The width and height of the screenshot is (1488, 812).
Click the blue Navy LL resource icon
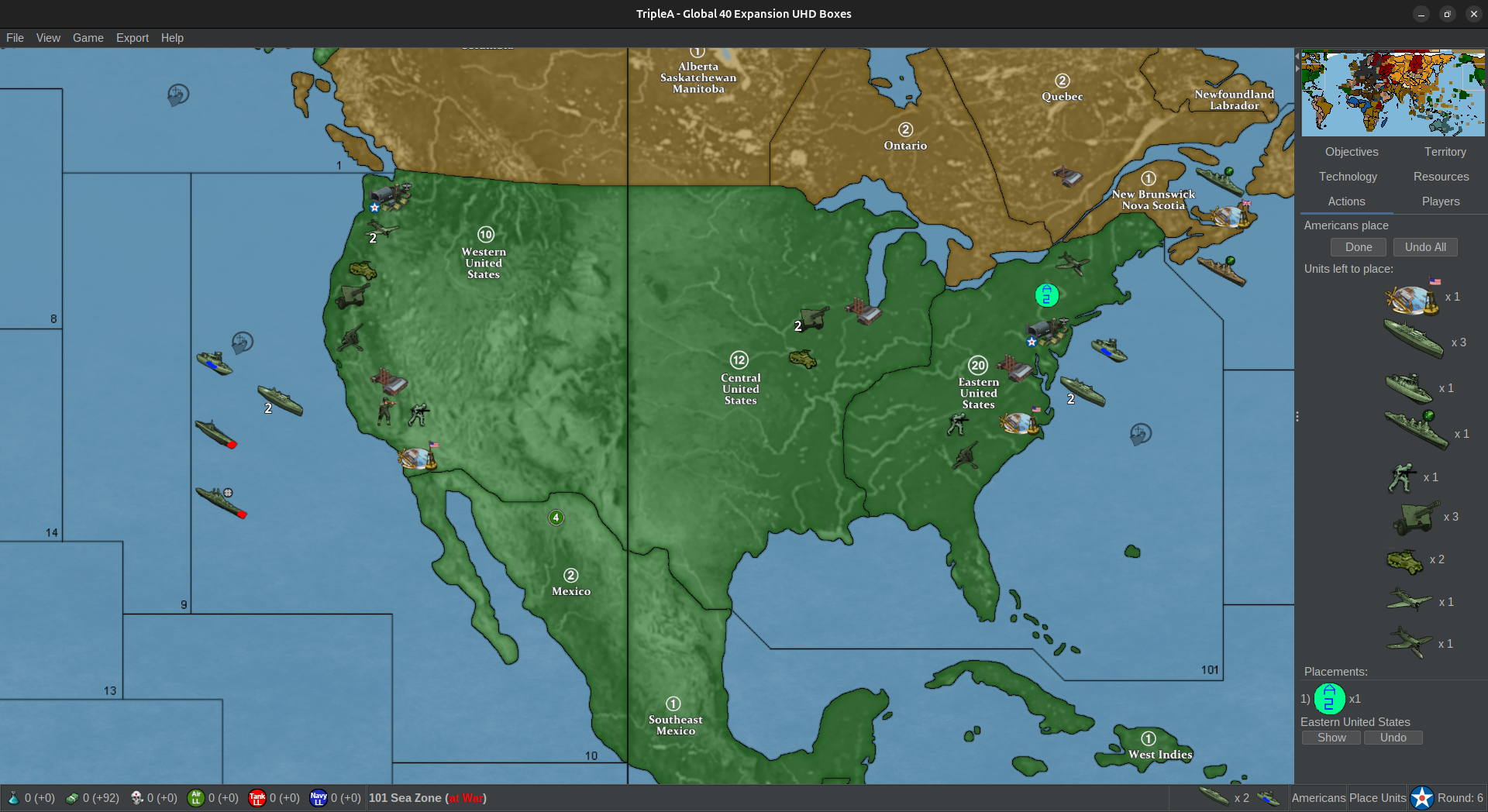point(319,798)
